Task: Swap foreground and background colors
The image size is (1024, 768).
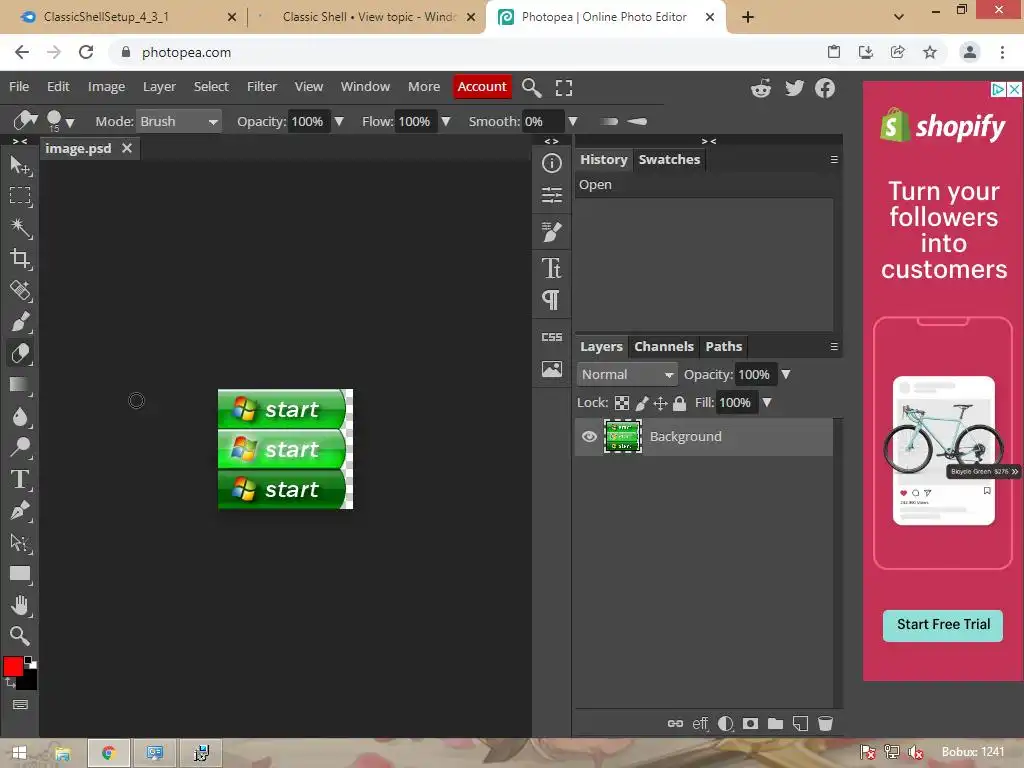Action: (x=9, y=682)
